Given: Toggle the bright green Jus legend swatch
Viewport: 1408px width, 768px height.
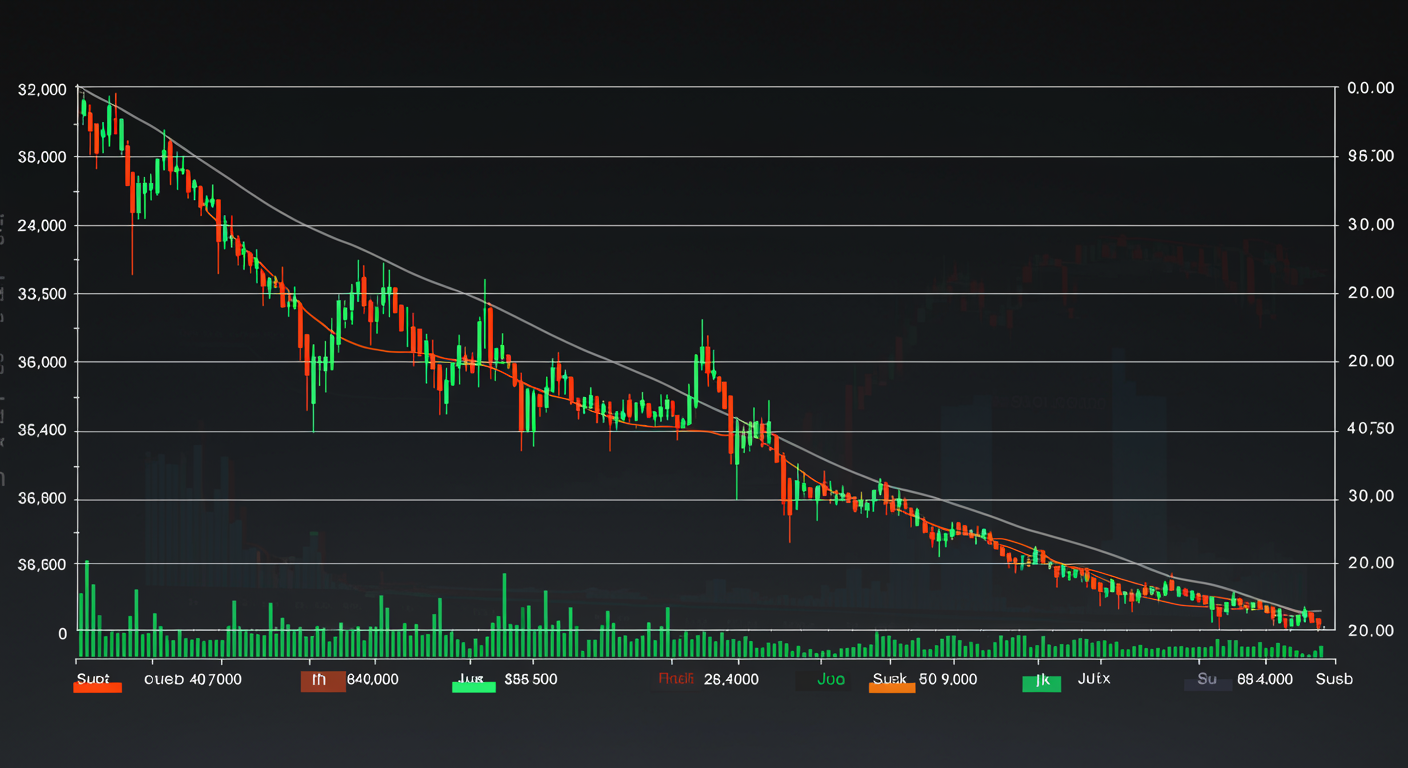Looking at the screenshot, I should coord(474,685).
